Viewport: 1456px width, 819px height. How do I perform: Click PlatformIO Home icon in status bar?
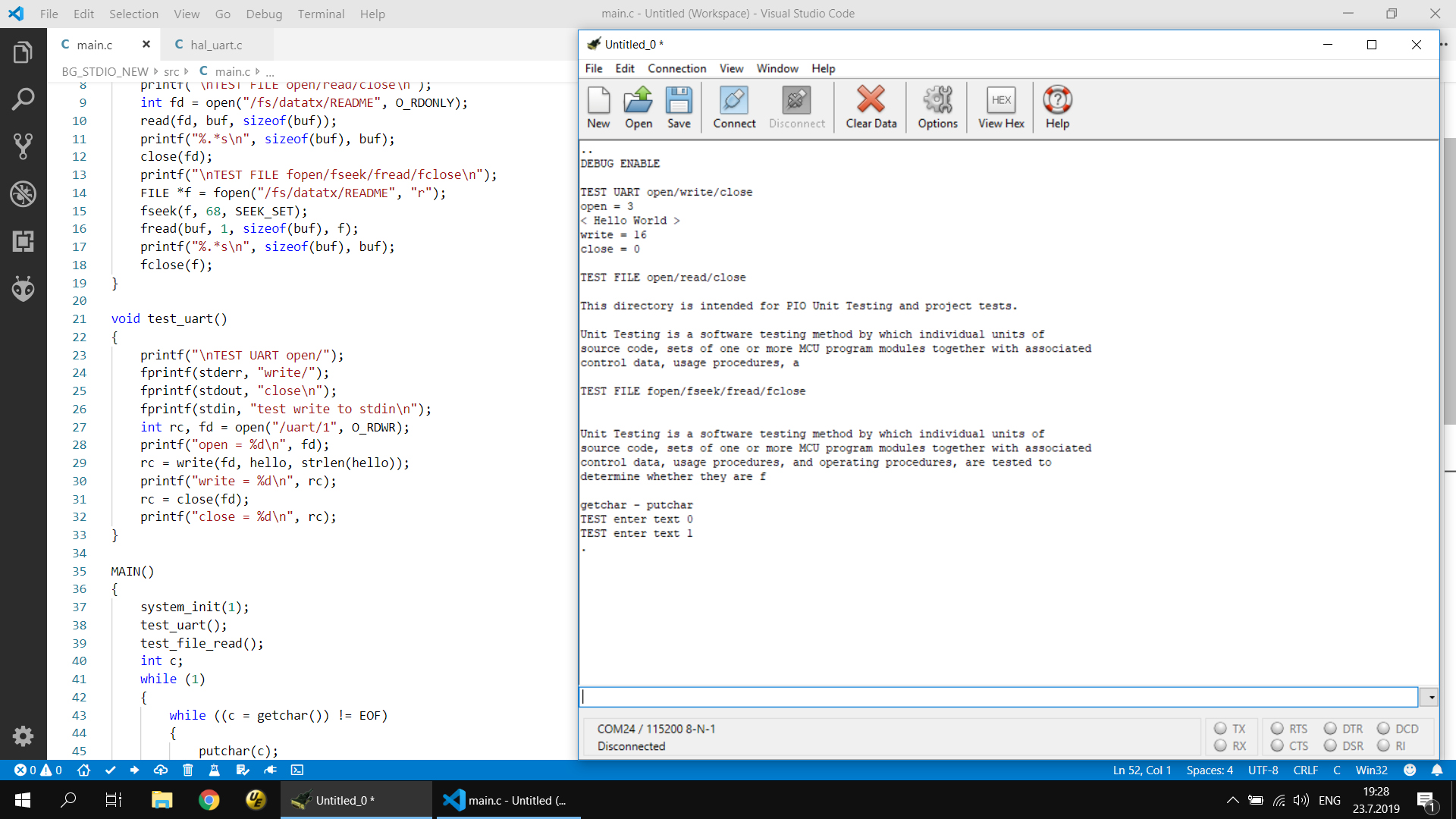(83, 770)
